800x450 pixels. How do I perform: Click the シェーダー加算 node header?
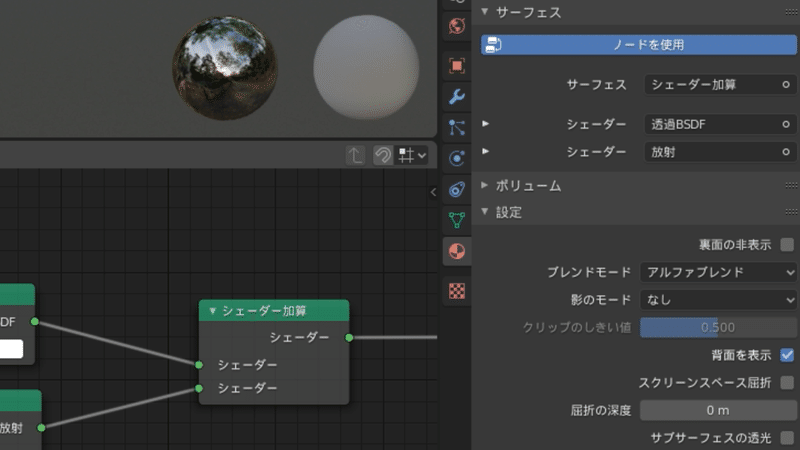pos(274,311)
